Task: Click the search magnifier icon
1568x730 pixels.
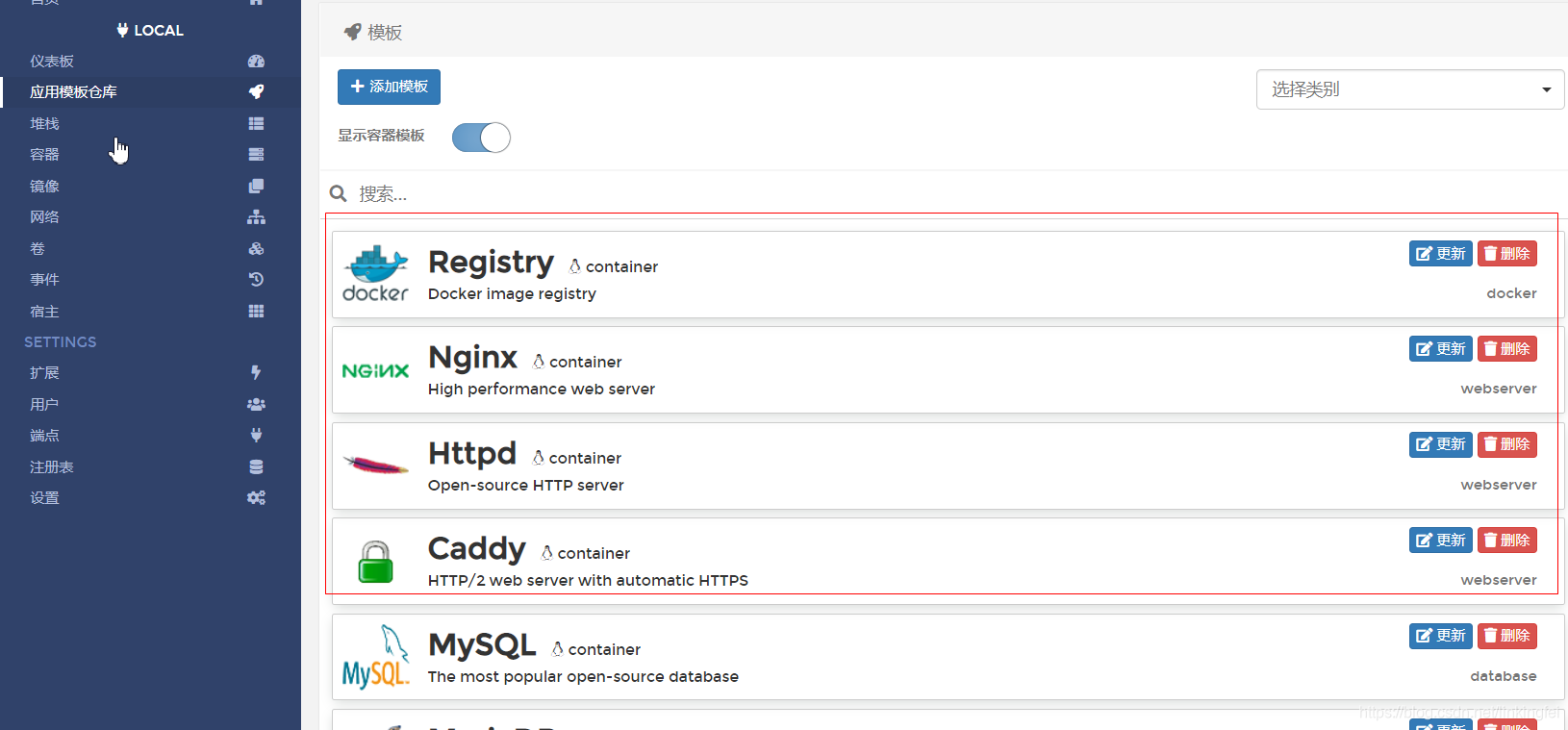Action: [339, 193]
